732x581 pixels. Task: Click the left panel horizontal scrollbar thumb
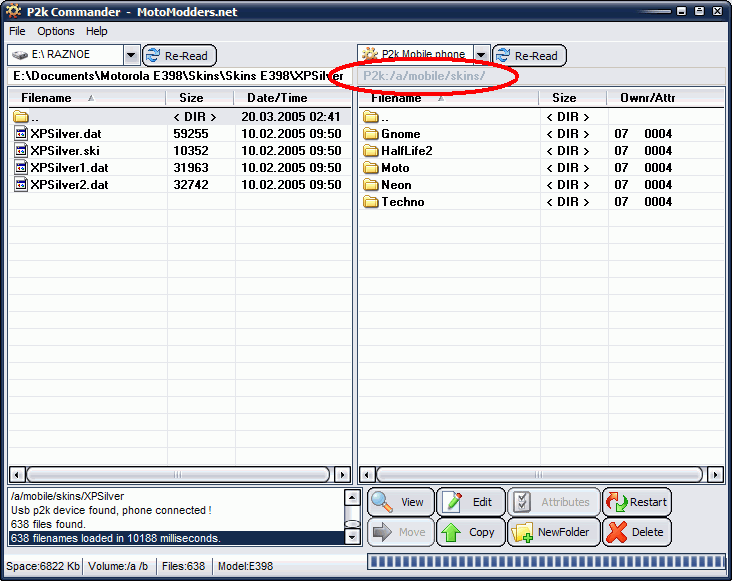click(x=178, y=475)
